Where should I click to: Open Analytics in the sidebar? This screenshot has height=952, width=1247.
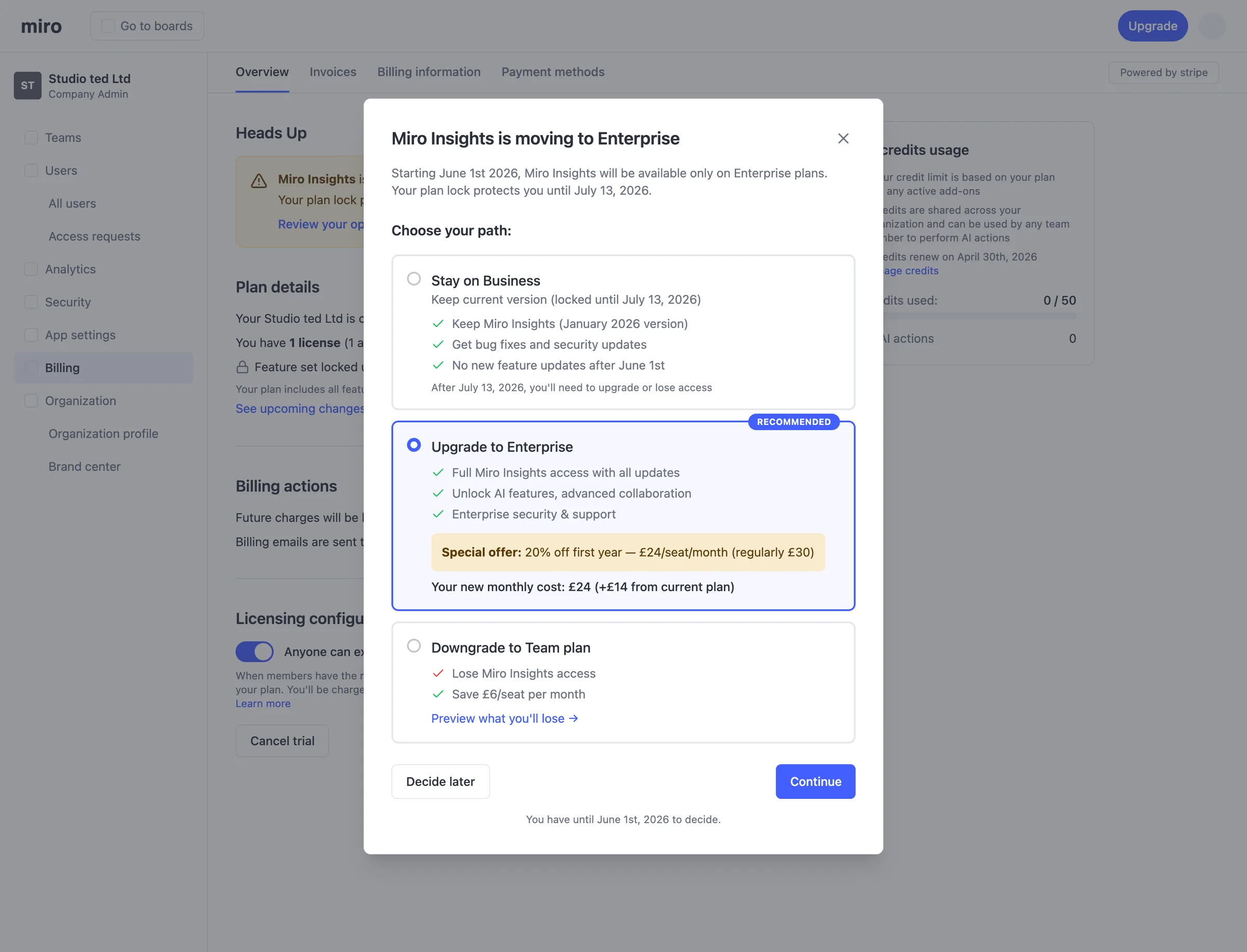tap(104, 269)
